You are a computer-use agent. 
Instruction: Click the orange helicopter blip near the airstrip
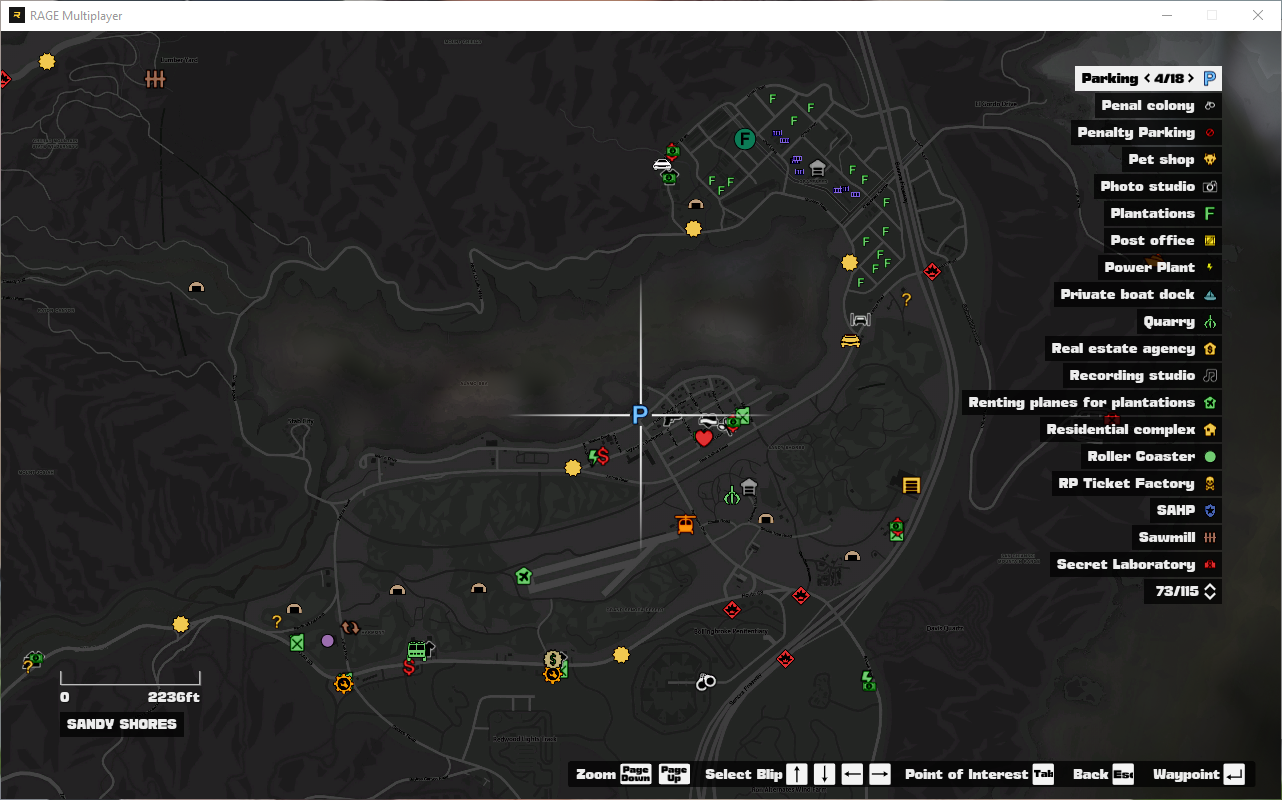(685, 524)
